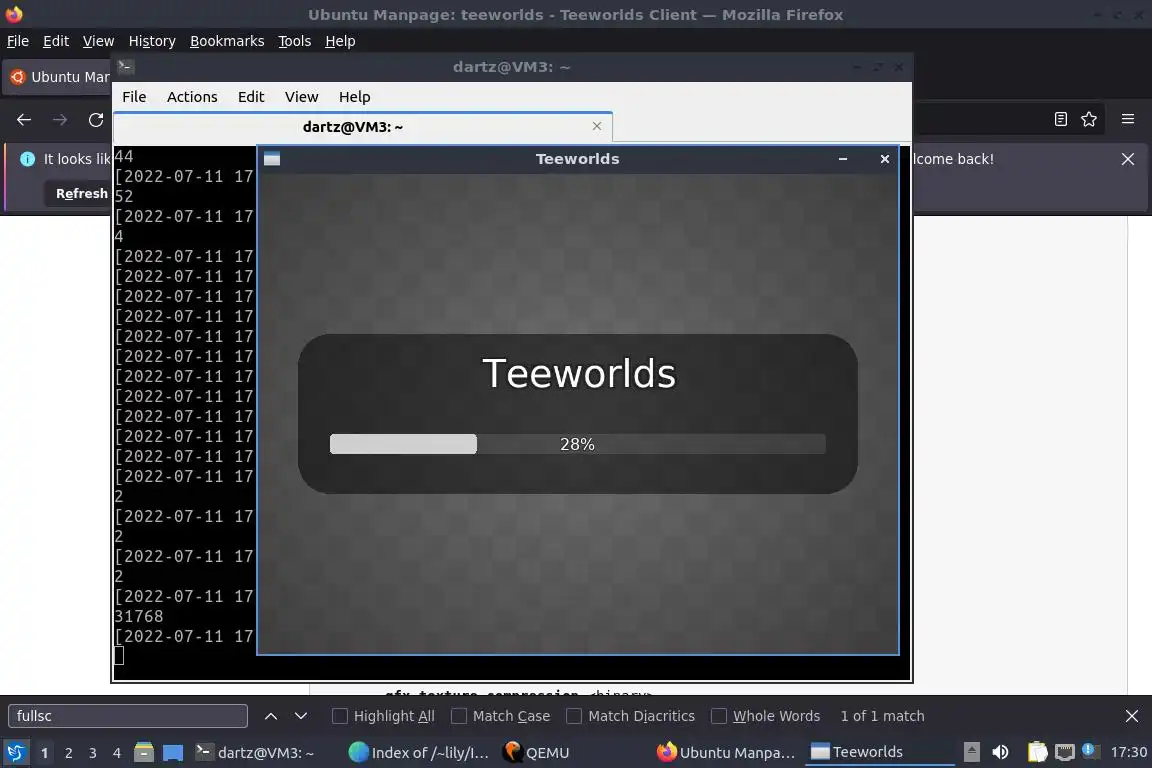Bookmark this page with the star icon
This screenshot has width=1152, height=768.
(x=1089, y=119)
